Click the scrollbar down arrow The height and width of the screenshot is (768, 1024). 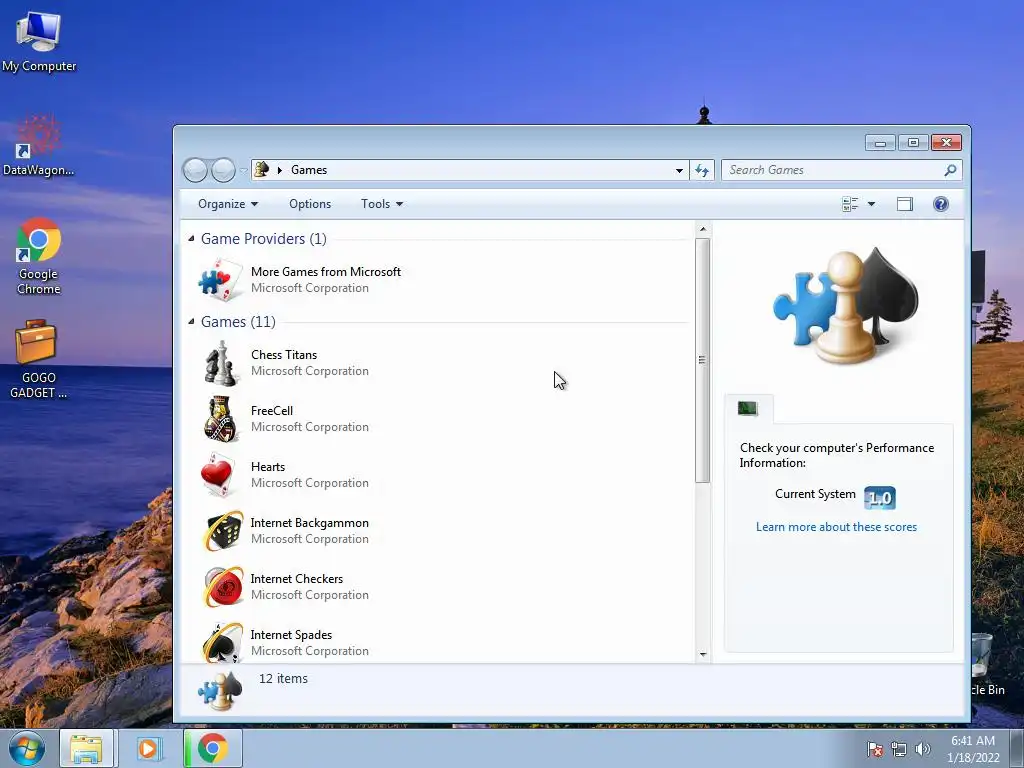pos(703,654)
